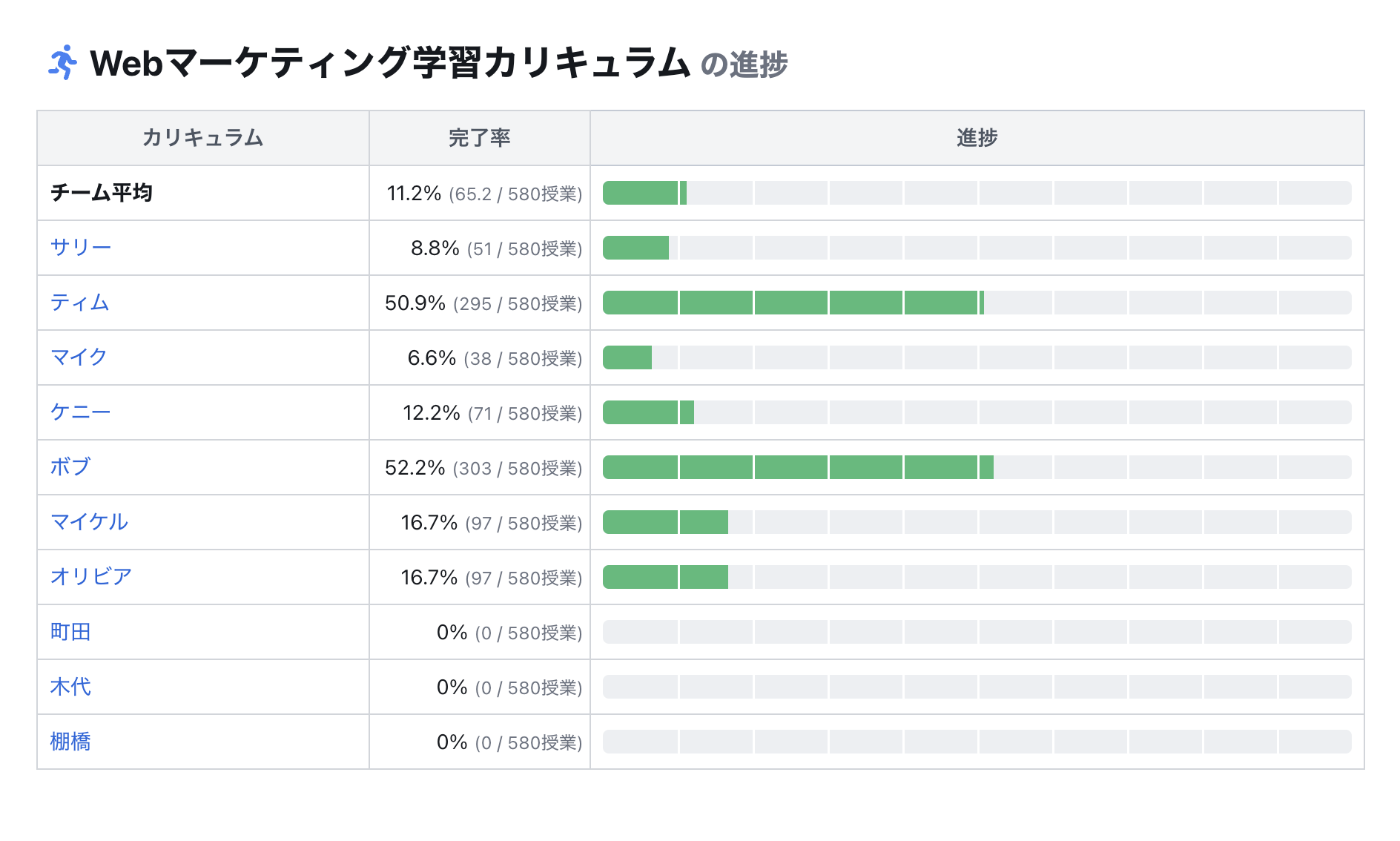Click the マイケル member link
1400x841 pixels.
(89, 522)
